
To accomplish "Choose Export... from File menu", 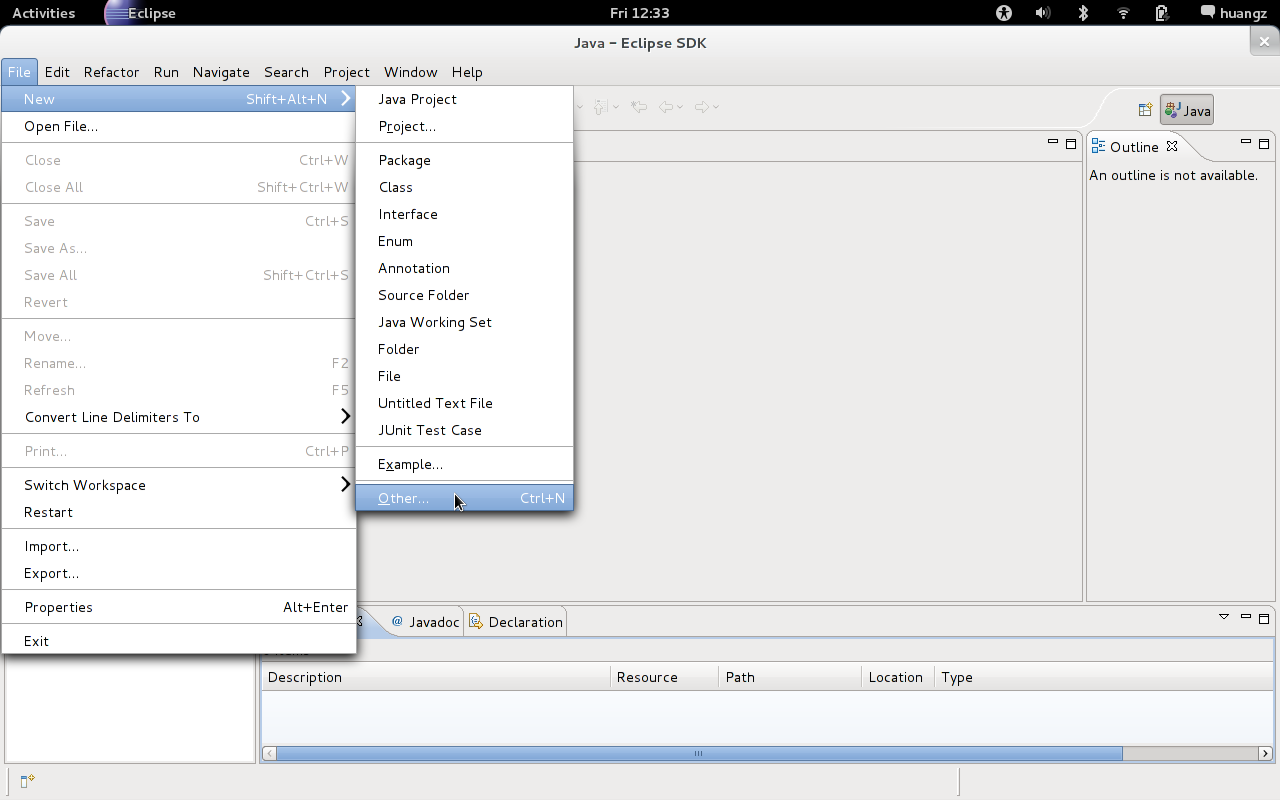I will click(179, 573).
